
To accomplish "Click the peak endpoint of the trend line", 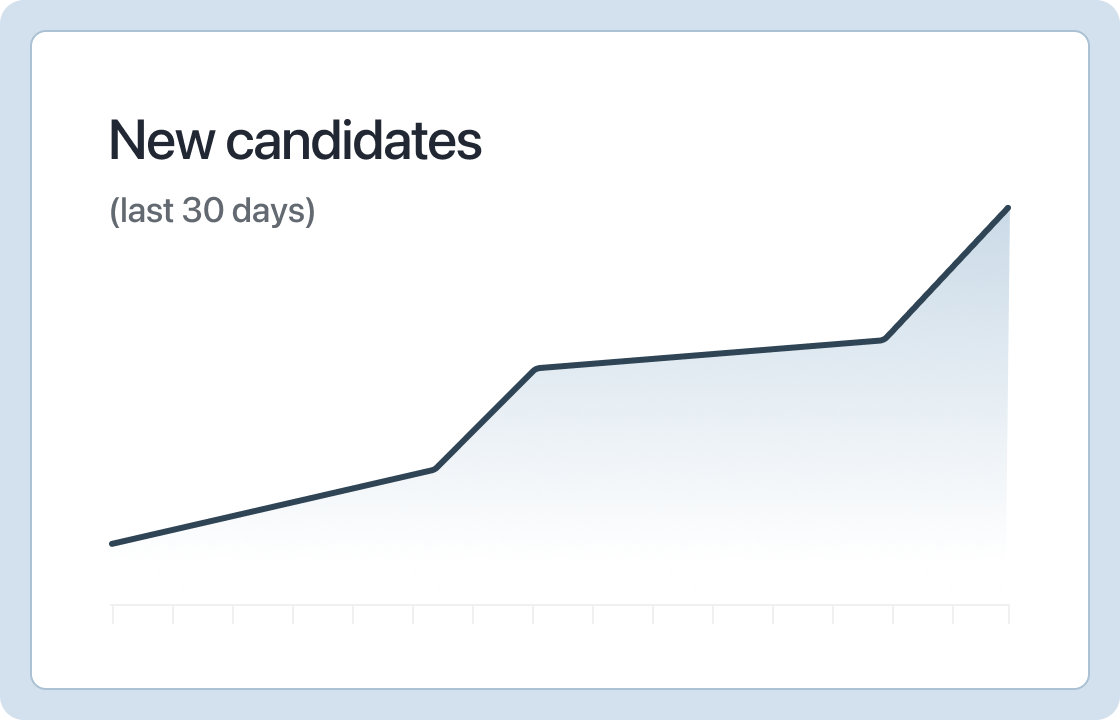I will click(x=1008, y=208).
